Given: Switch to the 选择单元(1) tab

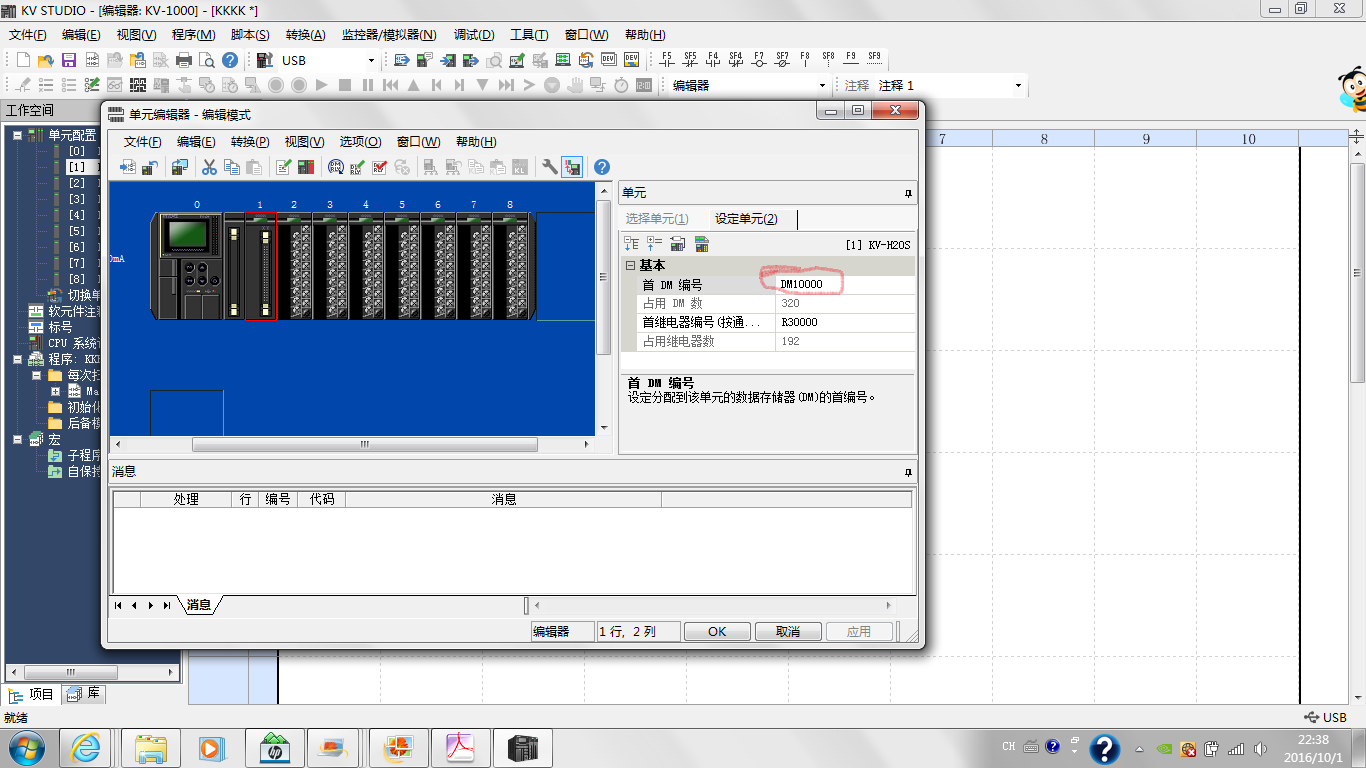Looking at the screenshot, I should pos(657,219).
